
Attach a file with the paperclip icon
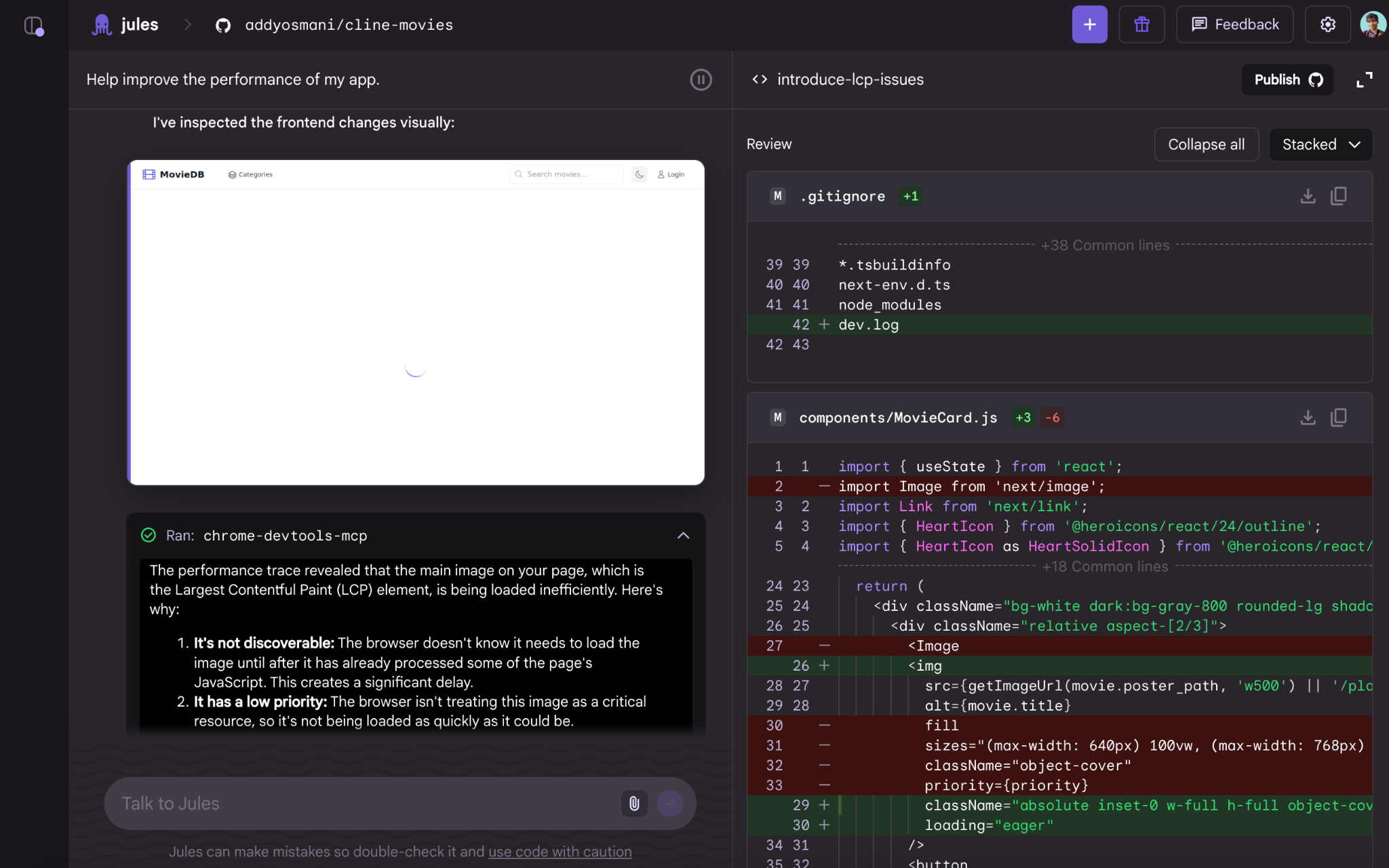point(634,804)
